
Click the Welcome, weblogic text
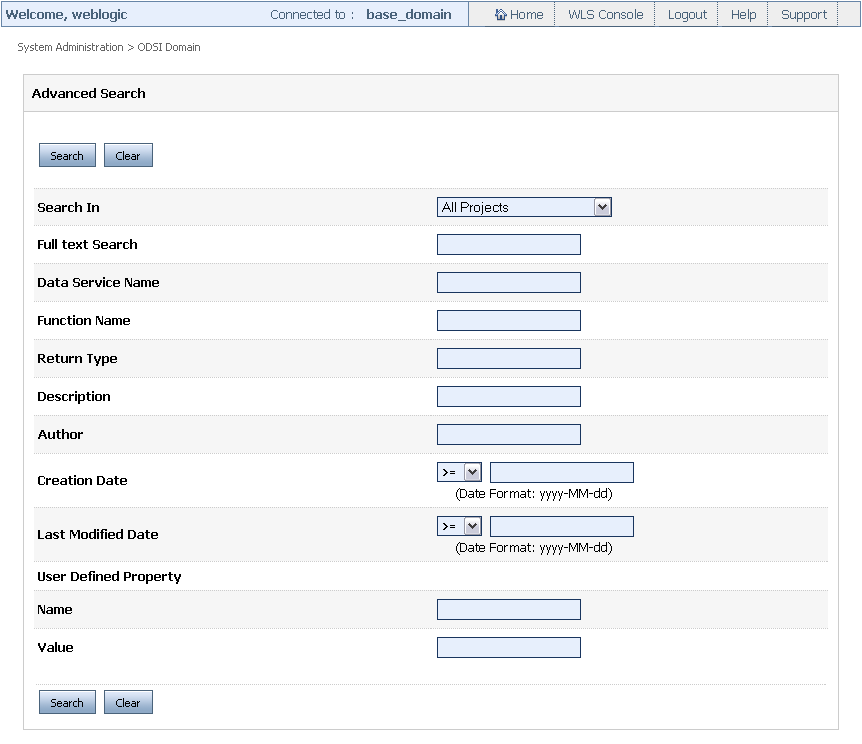click(x=67, y=15)
